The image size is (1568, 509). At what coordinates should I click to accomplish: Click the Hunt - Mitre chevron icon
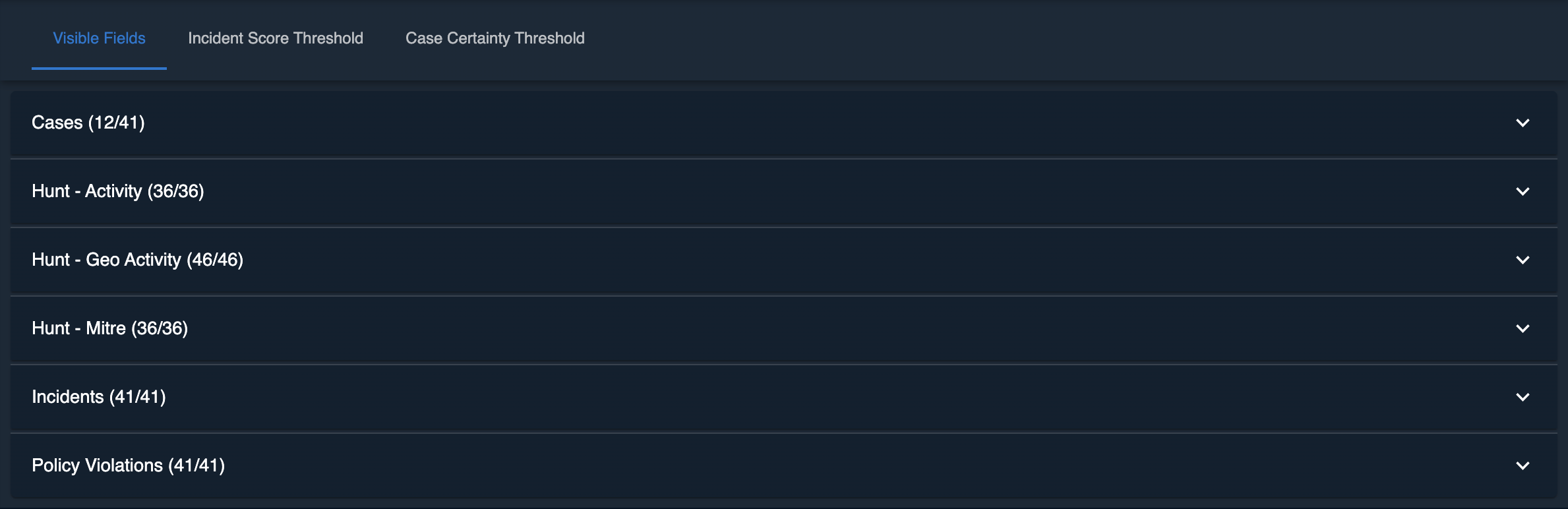tap(1523, 329)
